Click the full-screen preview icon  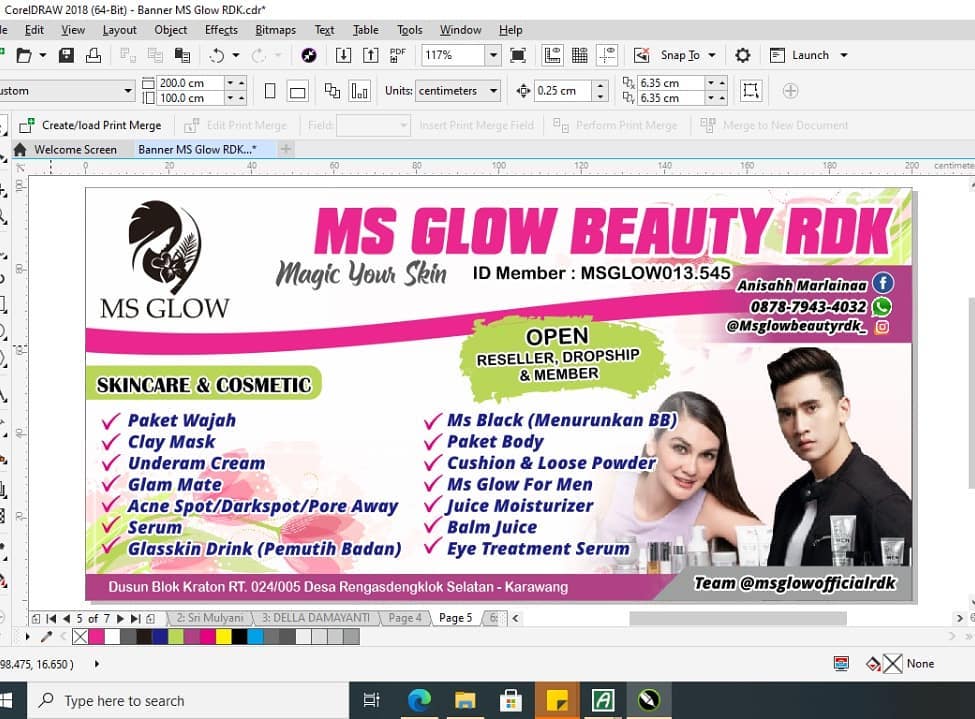point(517,55)
